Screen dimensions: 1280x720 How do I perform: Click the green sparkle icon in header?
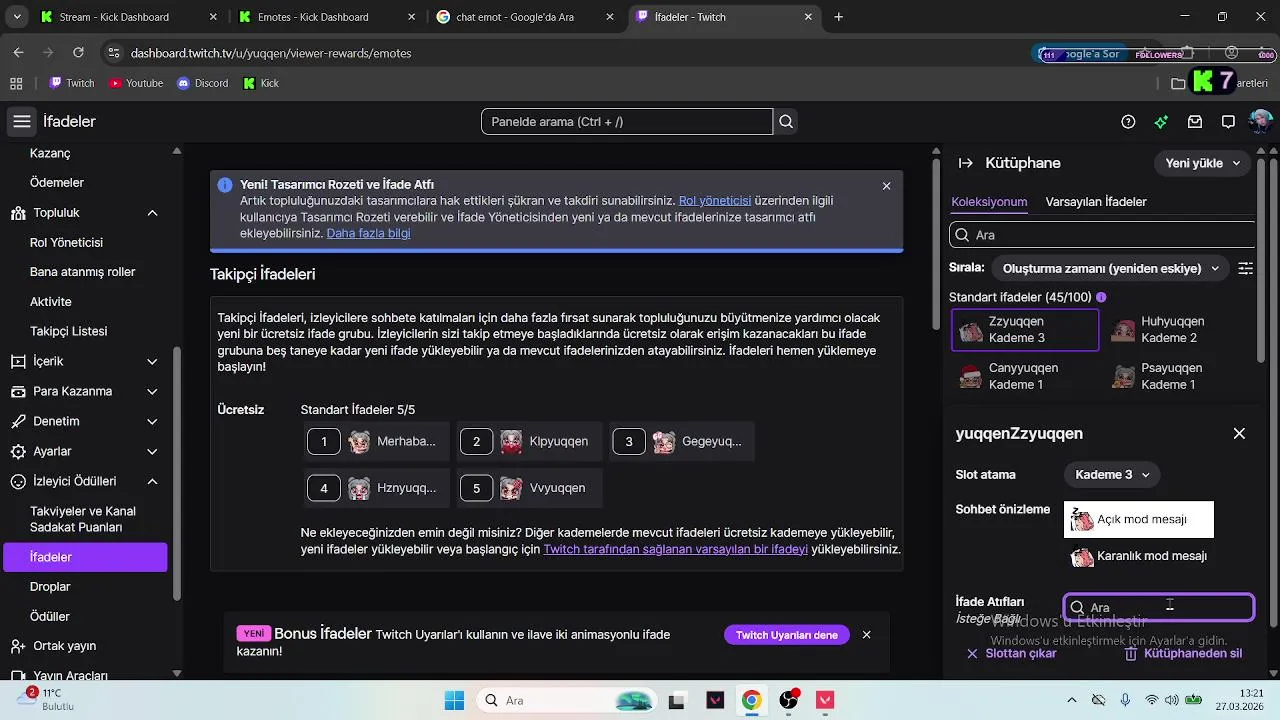click(1161, 122)
